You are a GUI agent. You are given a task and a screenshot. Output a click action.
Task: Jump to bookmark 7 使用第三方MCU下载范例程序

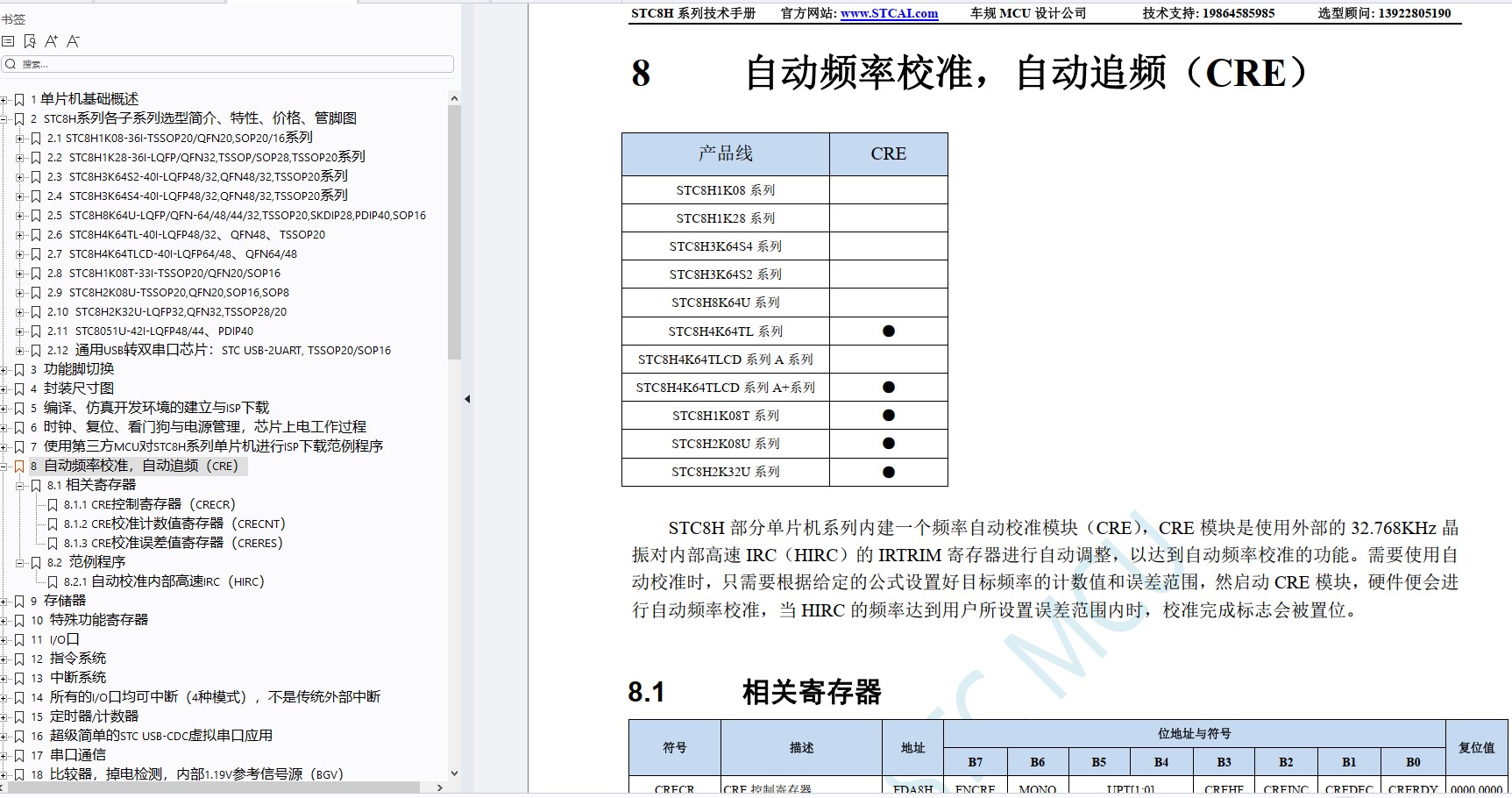tap(207, 446)
